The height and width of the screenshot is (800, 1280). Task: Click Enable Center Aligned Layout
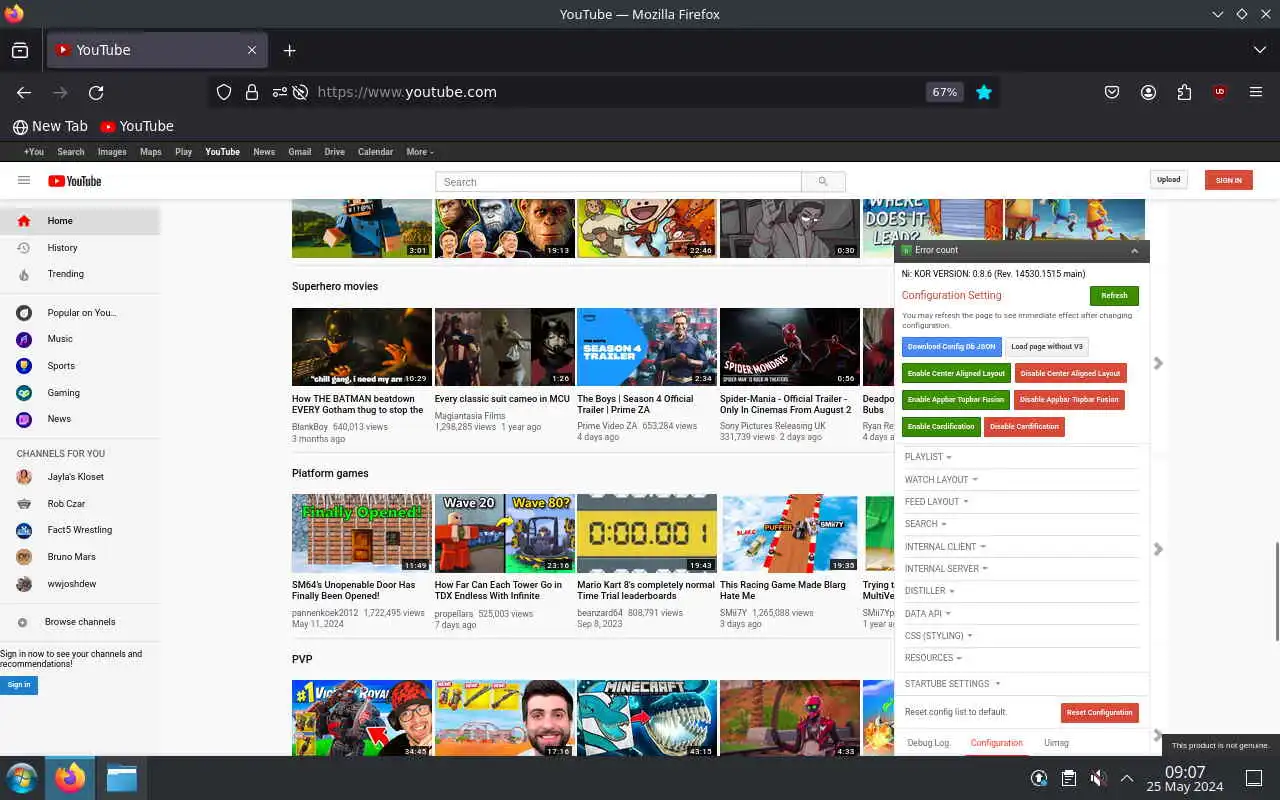coord(956,373)
